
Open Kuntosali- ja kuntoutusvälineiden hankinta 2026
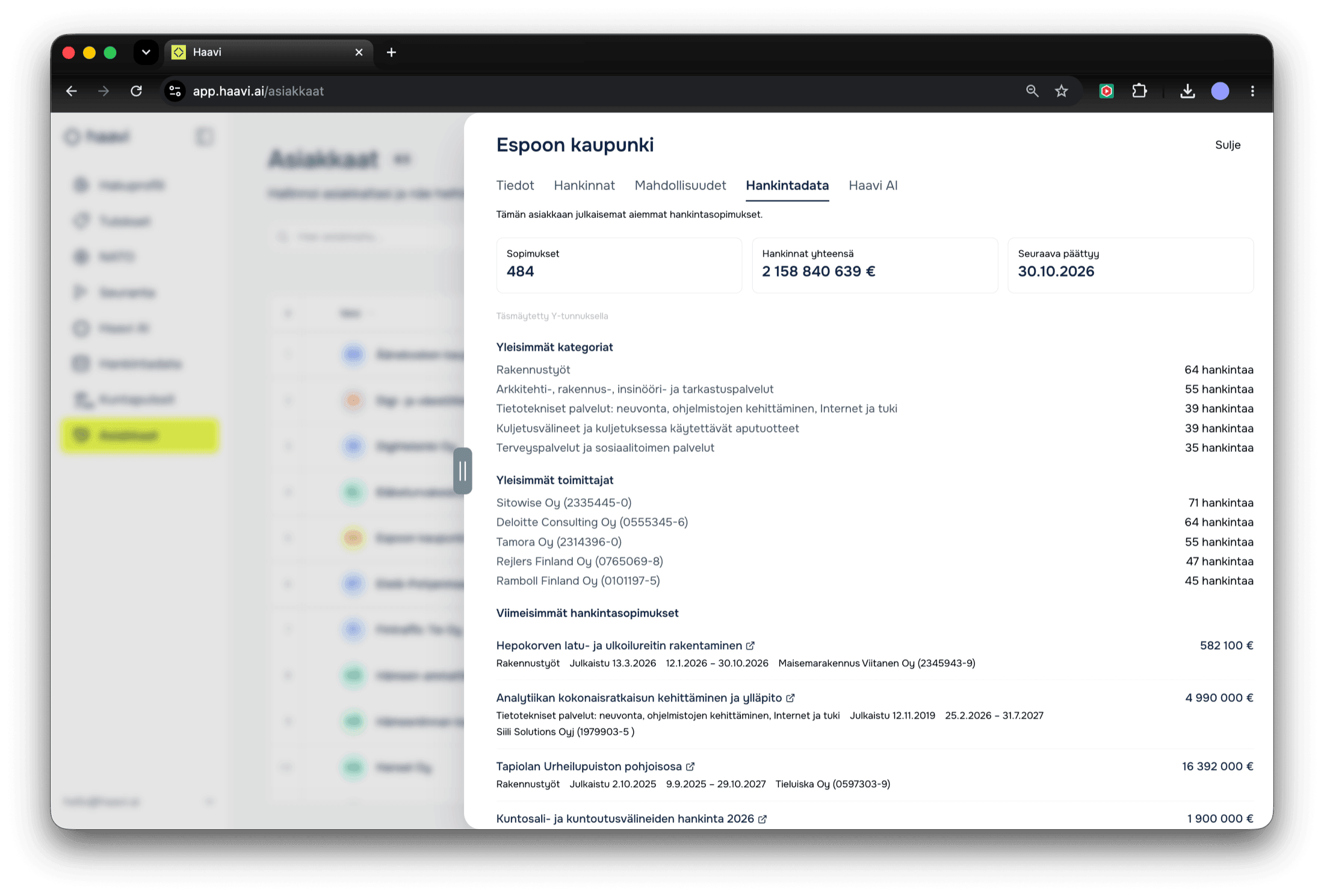coord(625,819)
